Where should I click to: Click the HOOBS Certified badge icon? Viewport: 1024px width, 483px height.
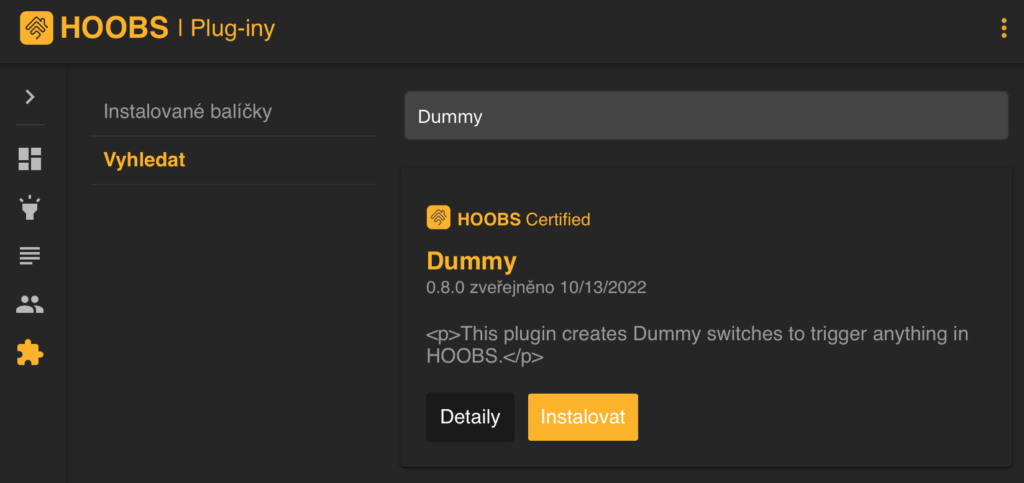pyautogui.click(x=438, y=218)
